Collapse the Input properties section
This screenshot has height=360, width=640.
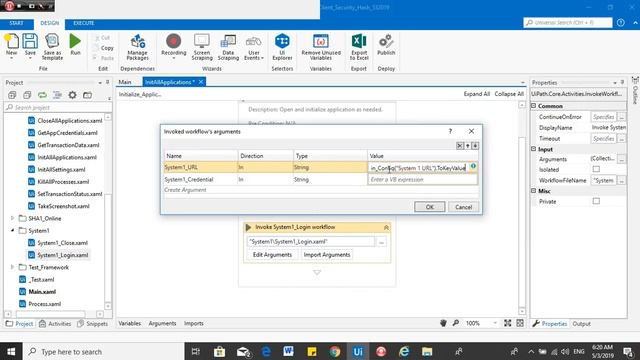click(533, 149)
